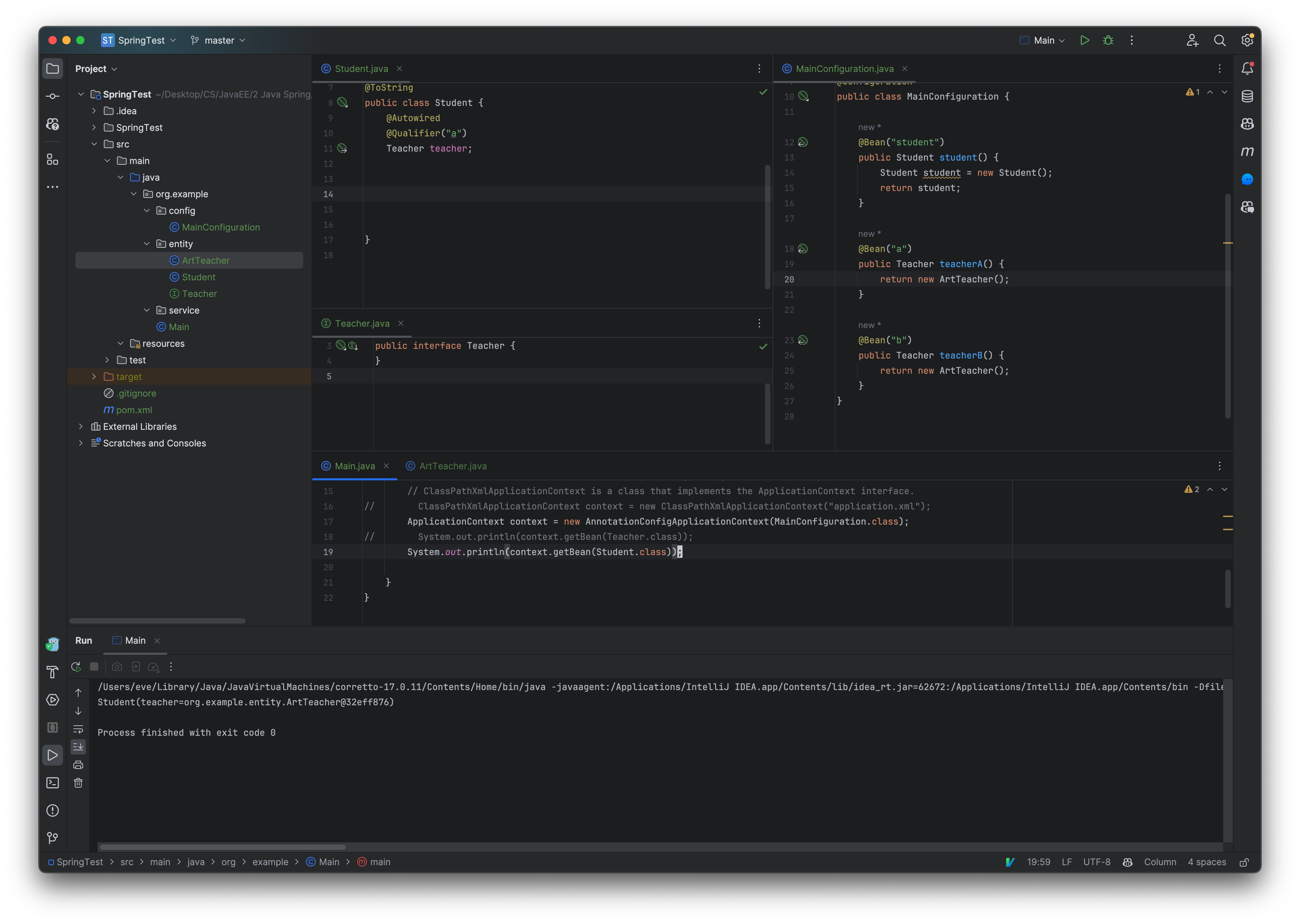Enable the debugger with the bug icon
Screen dimensions: 1300x924
(x=1108, y=40)
